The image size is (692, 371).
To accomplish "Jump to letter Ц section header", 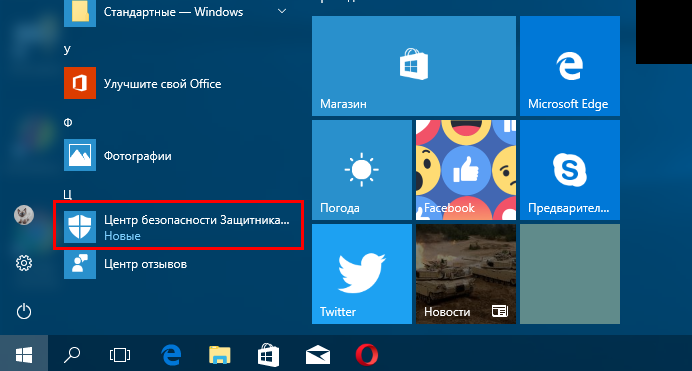I will (x=68, y=194).
